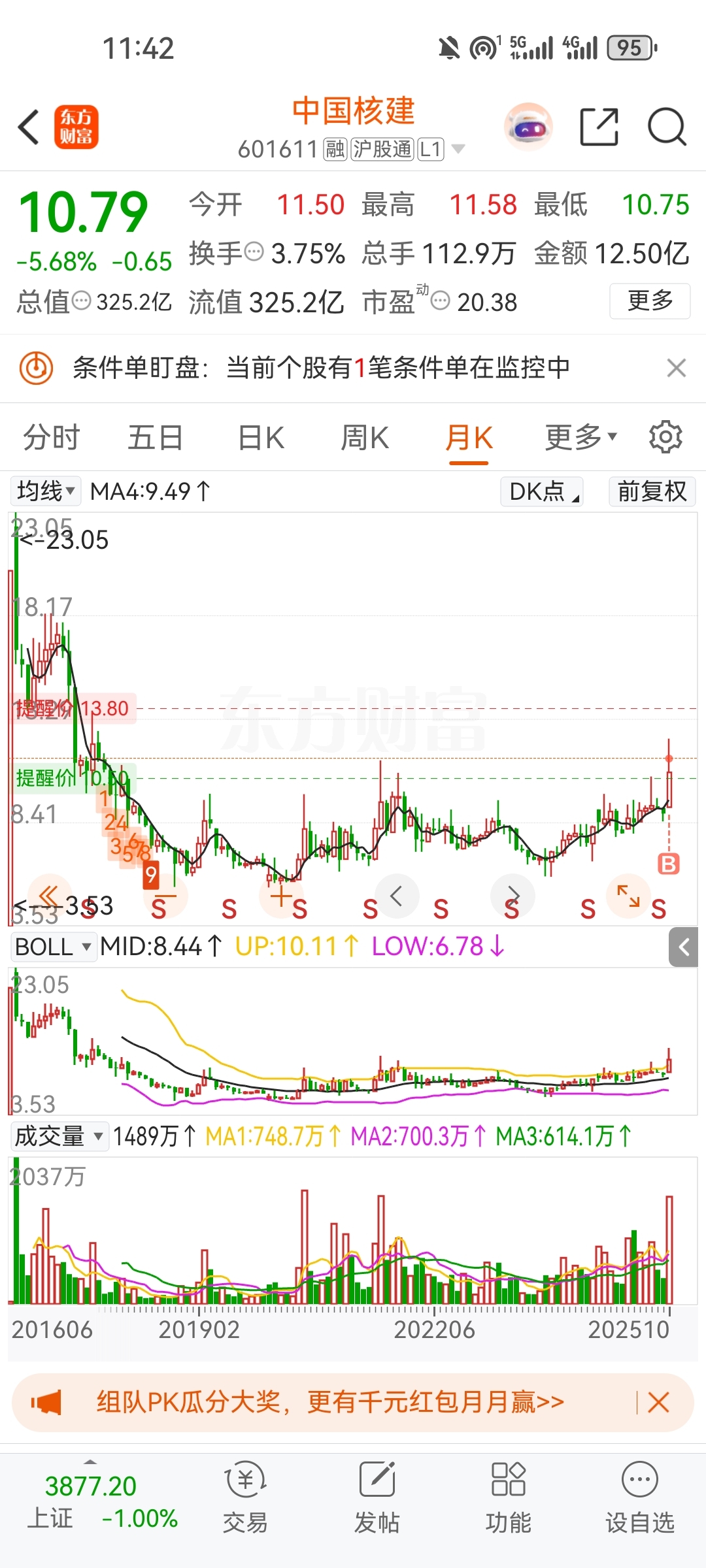Screen dimensions: 706x1568
Task: Expand the stock title dropdown arrow
Action: click(458, 150)
